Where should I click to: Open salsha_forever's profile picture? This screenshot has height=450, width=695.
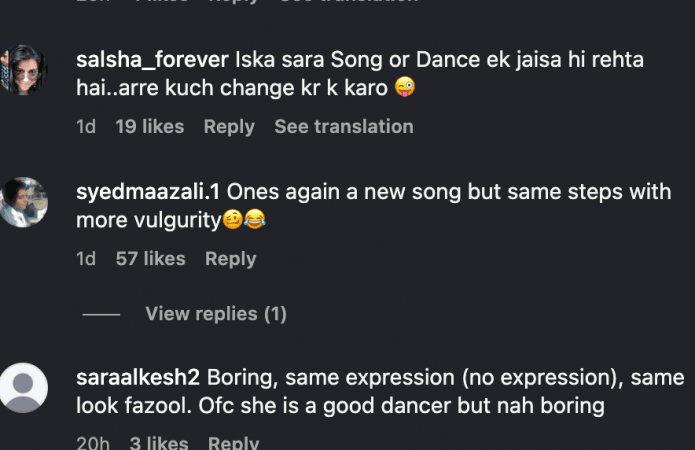point(24,70)
